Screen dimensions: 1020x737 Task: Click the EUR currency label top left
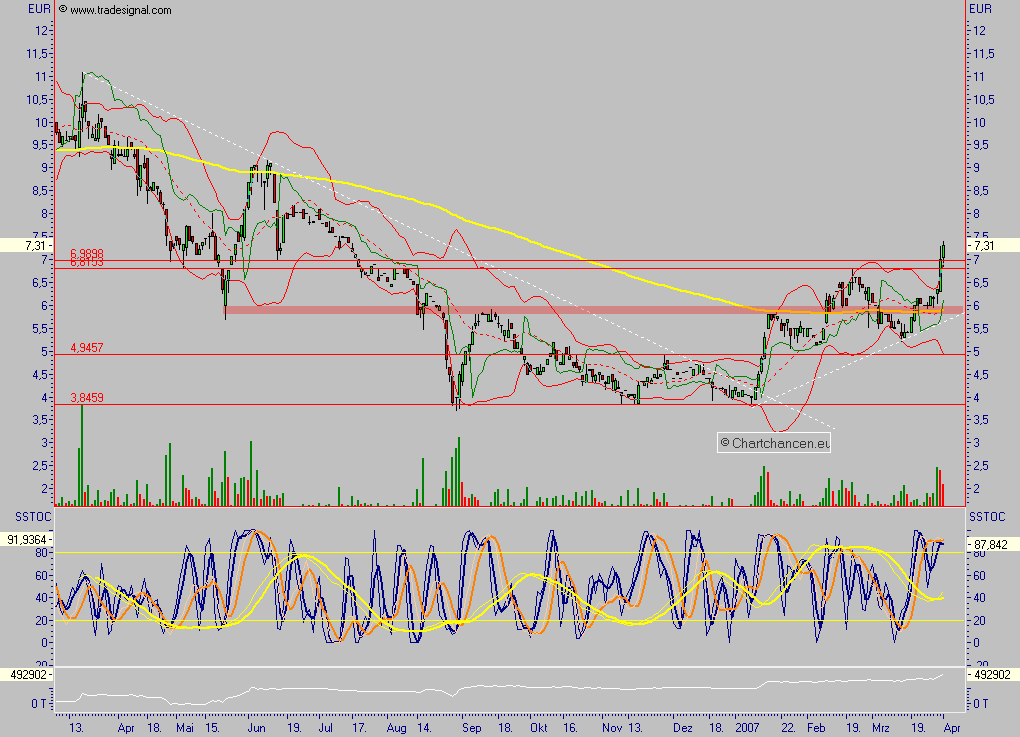pyautogui.click(x=39, y=9)
